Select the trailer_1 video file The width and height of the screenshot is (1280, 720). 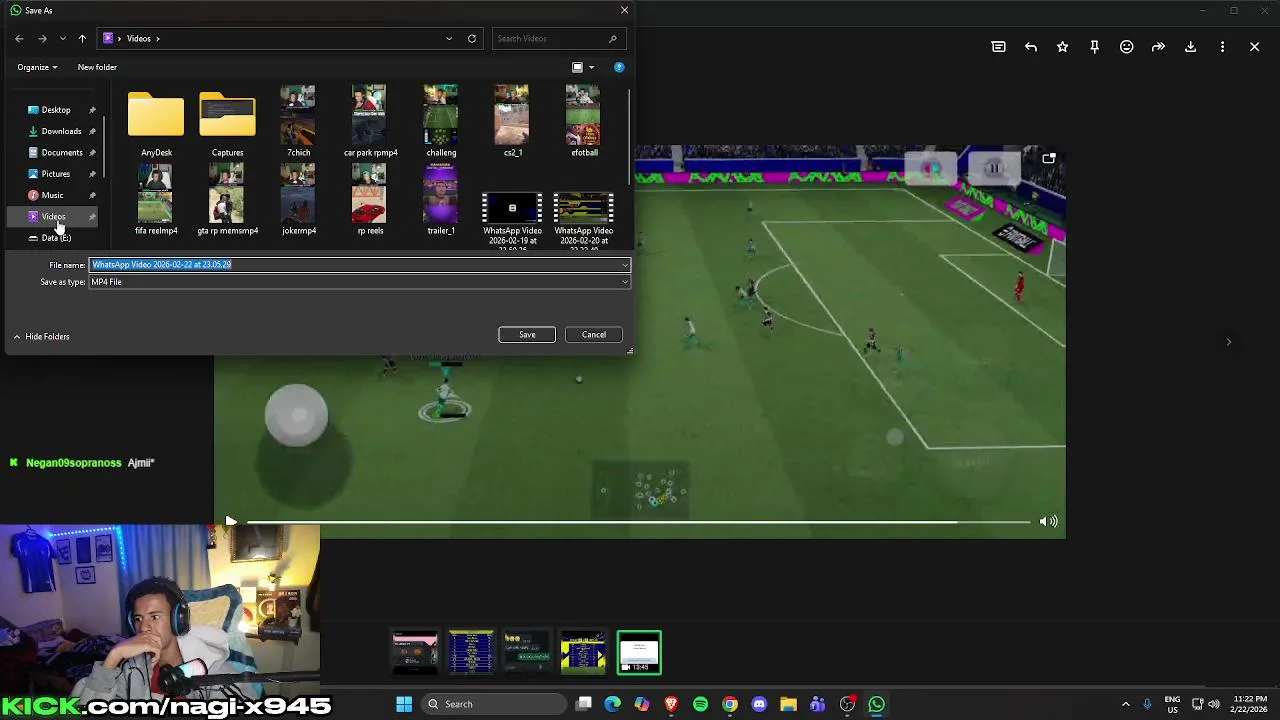pyautogui.click(x=441, y=200)
